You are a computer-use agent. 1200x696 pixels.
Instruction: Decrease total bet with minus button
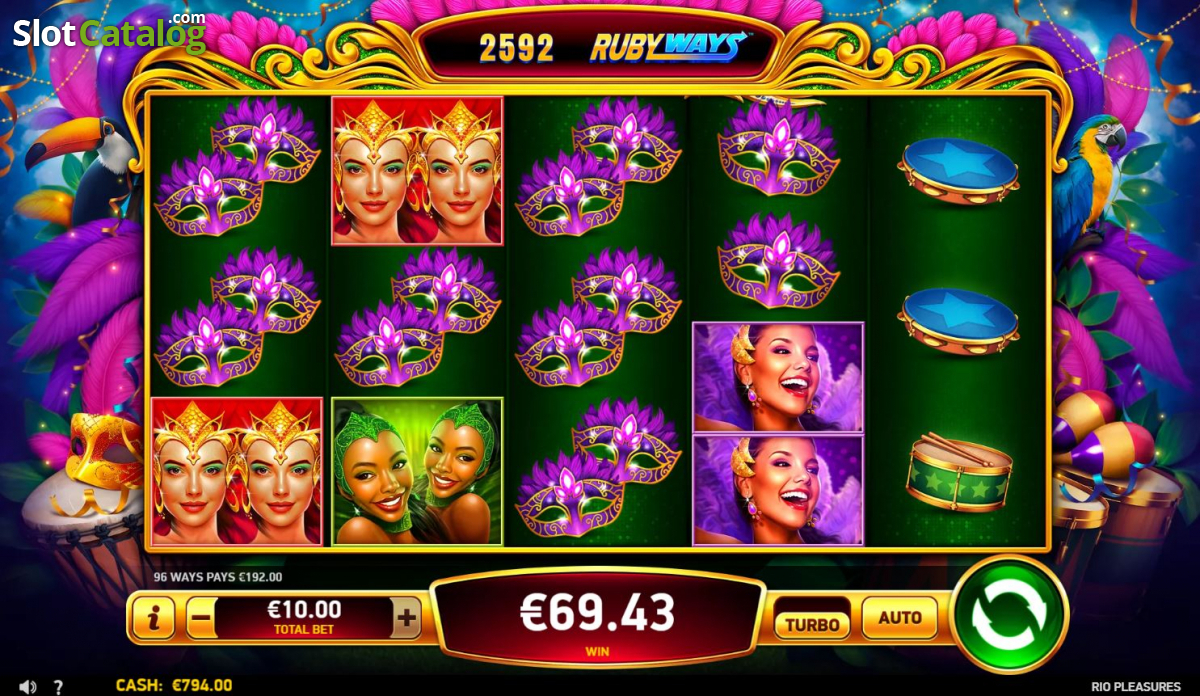click(x=200, y=619)
